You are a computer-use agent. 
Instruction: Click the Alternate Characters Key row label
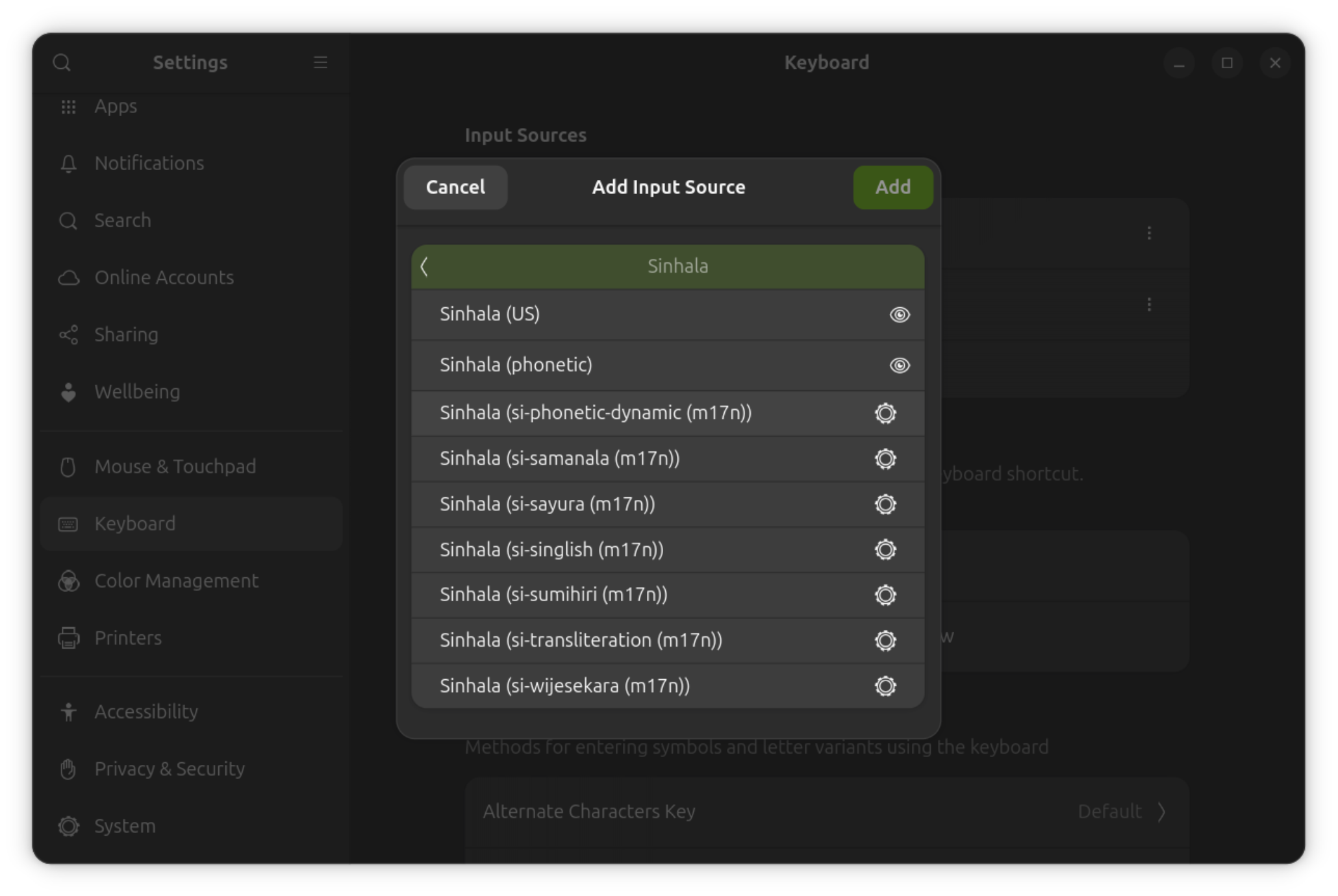[588, 812]
